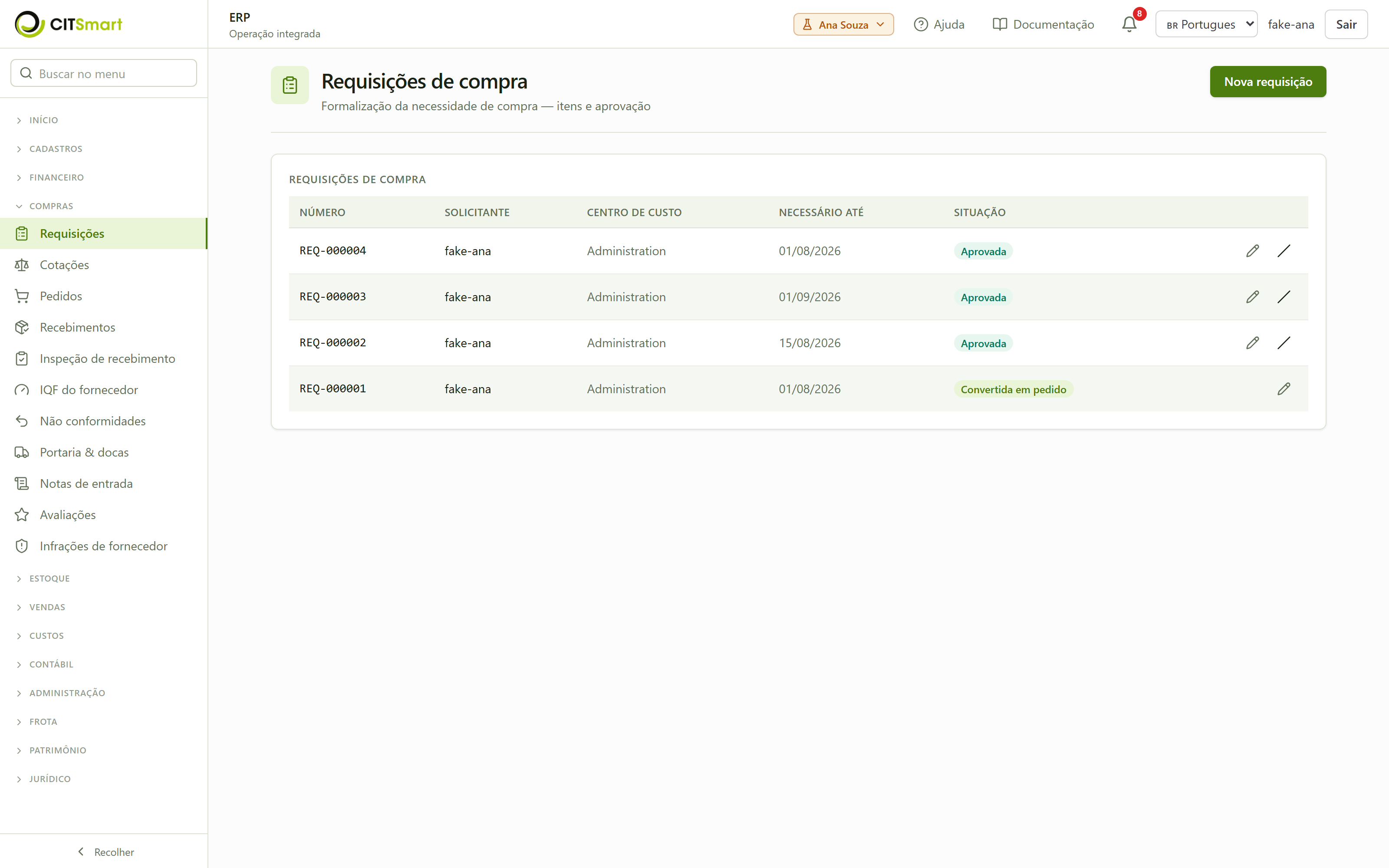
Task: Click the REQ-000003 number cell
Action: 333,296
